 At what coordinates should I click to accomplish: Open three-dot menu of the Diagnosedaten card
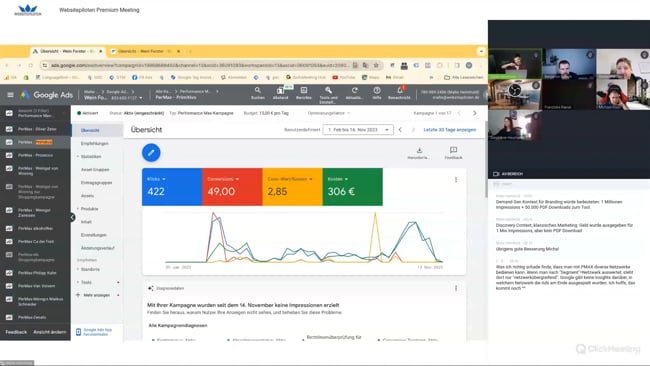click(x=456, y=288)
